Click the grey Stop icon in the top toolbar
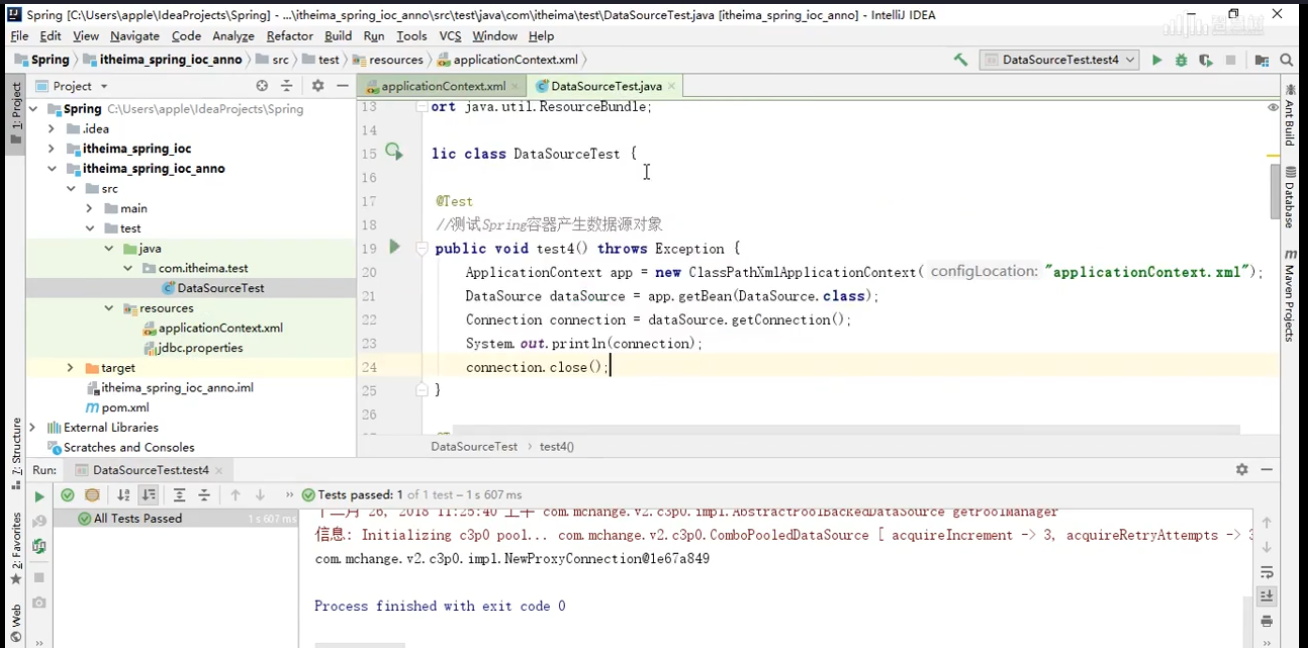The height and width of the screenshot is (648, 1308). point(1231,60)
